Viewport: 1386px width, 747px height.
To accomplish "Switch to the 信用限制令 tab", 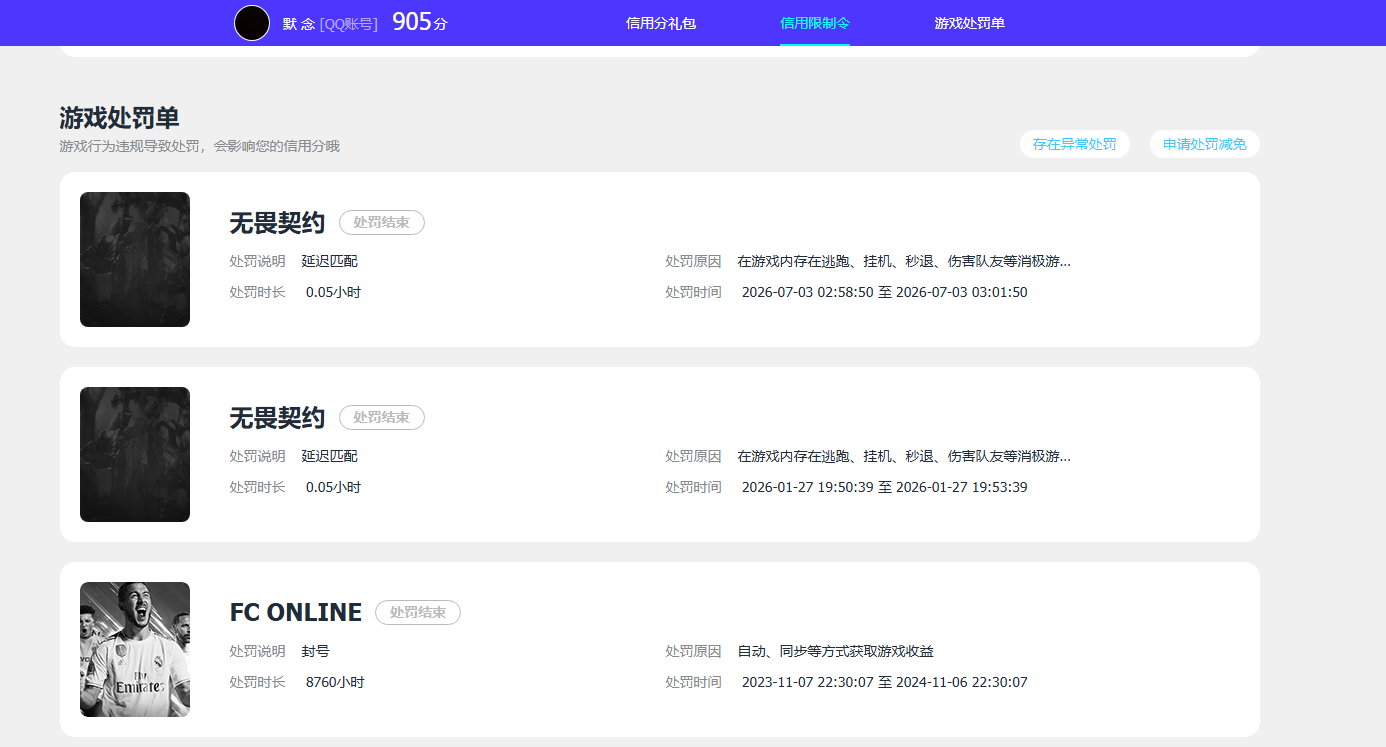I will tap(815, 23).
